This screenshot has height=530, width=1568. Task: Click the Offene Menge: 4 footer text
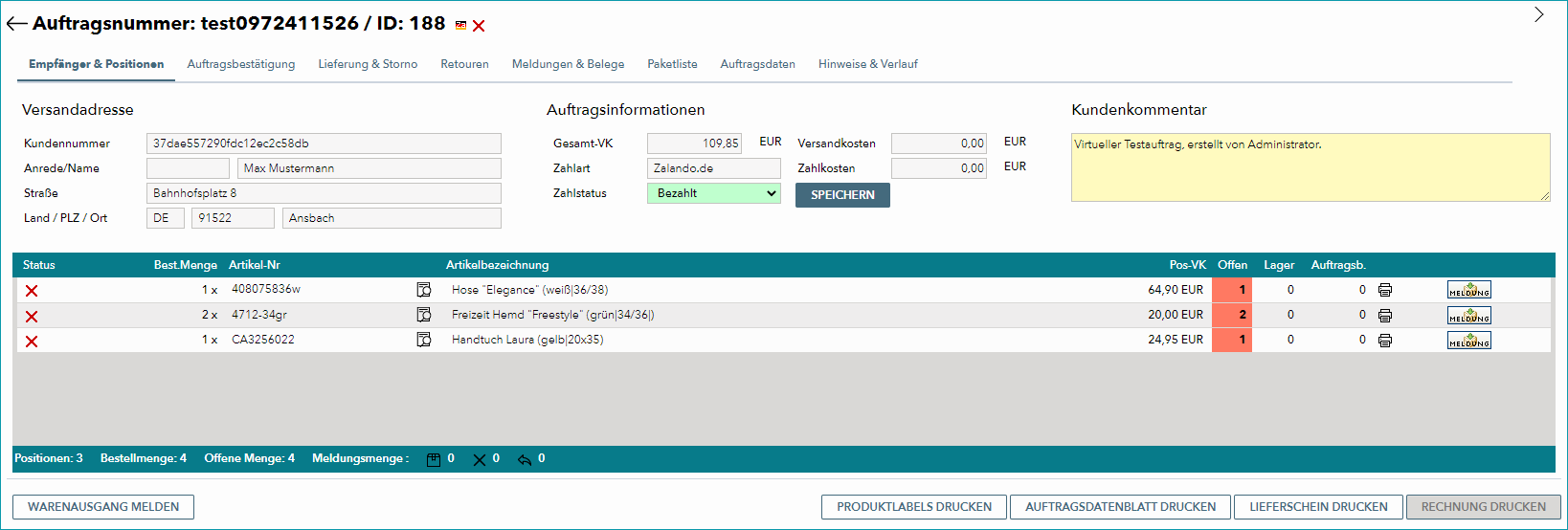(250, 458)
